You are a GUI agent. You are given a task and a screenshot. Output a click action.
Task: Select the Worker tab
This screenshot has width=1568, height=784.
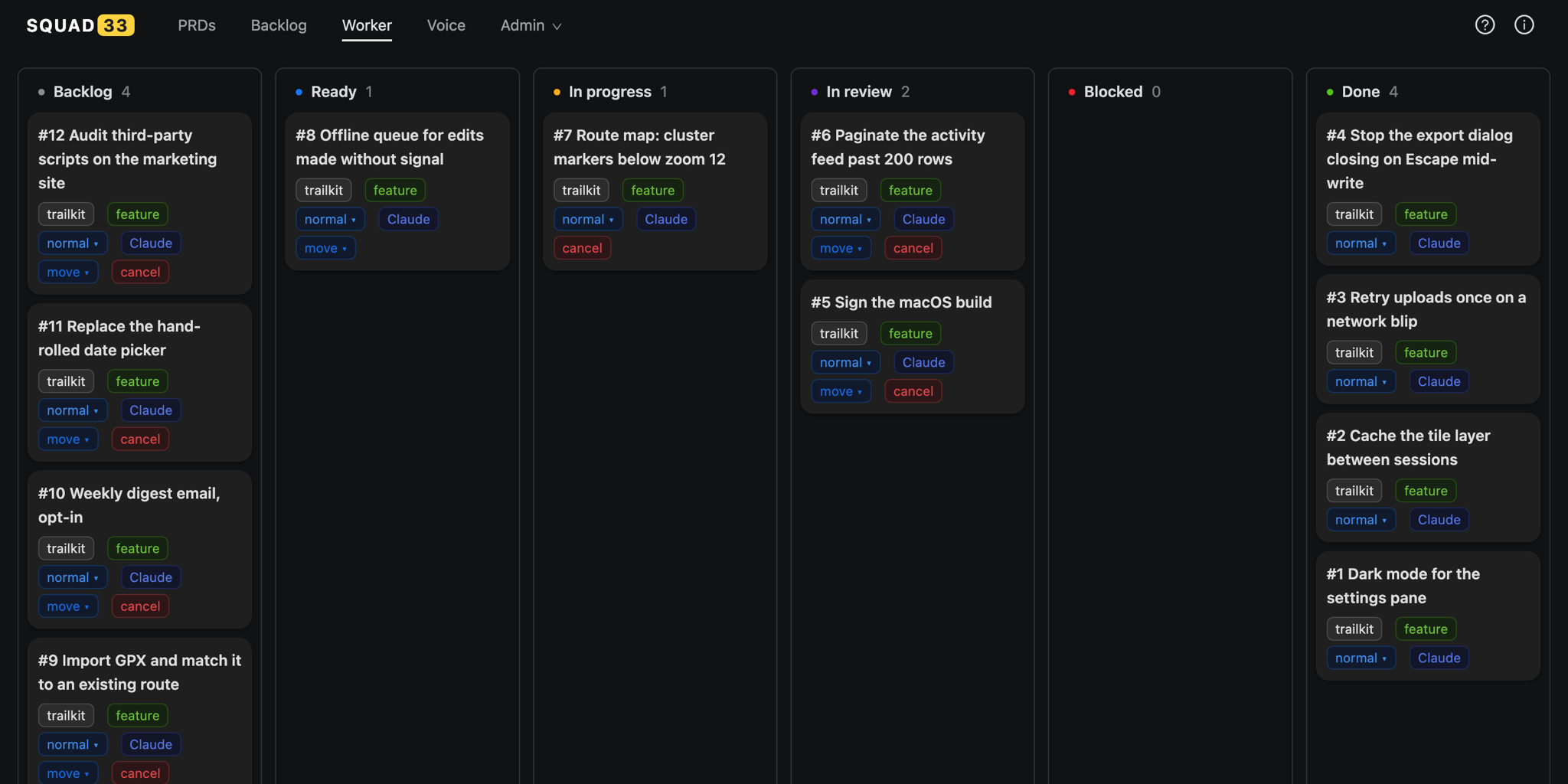(x=367, y=25)
